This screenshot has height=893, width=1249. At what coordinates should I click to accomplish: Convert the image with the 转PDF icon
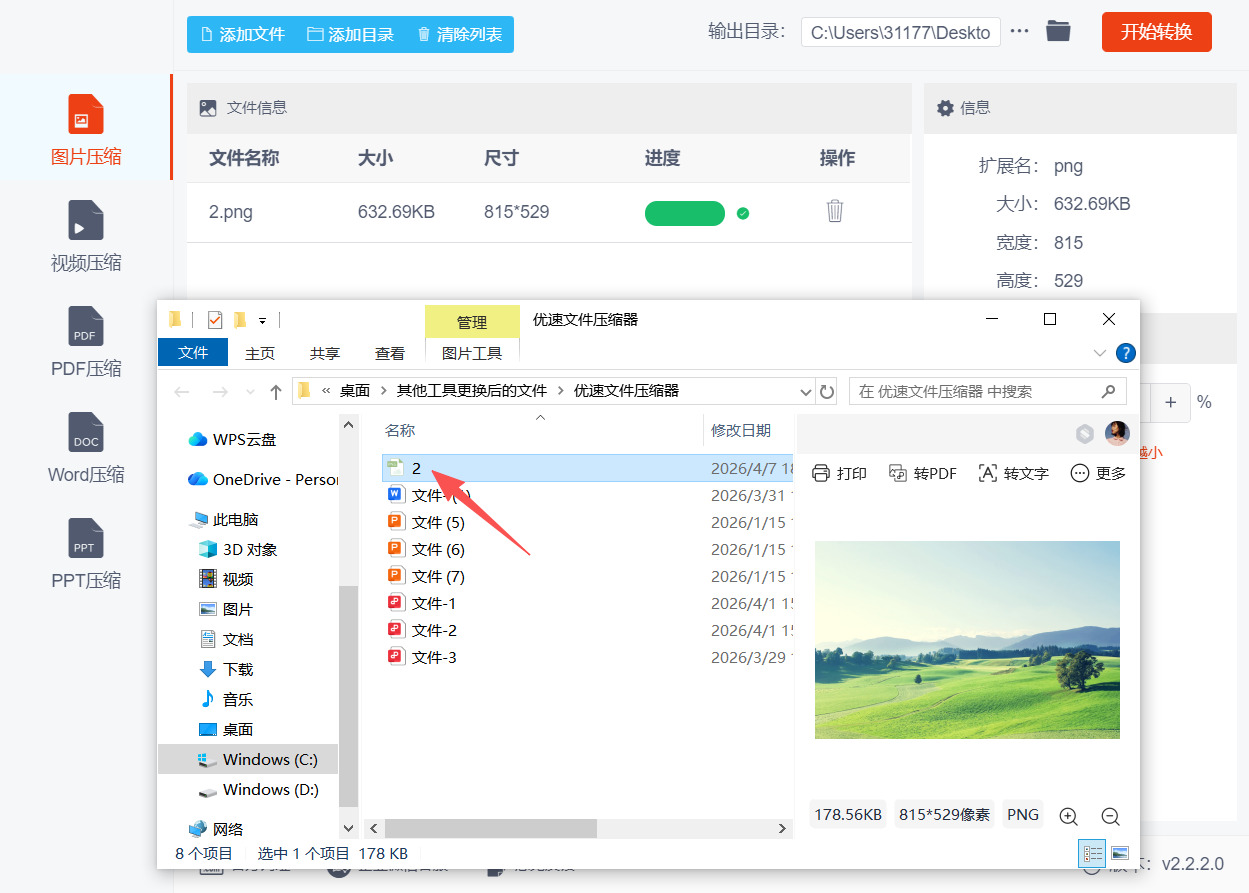pos(922,473)
